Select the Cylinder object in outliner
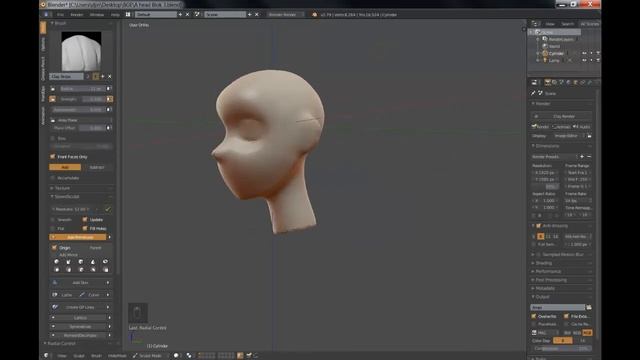This screenshot has width=640, height=360. click(556, 53)
